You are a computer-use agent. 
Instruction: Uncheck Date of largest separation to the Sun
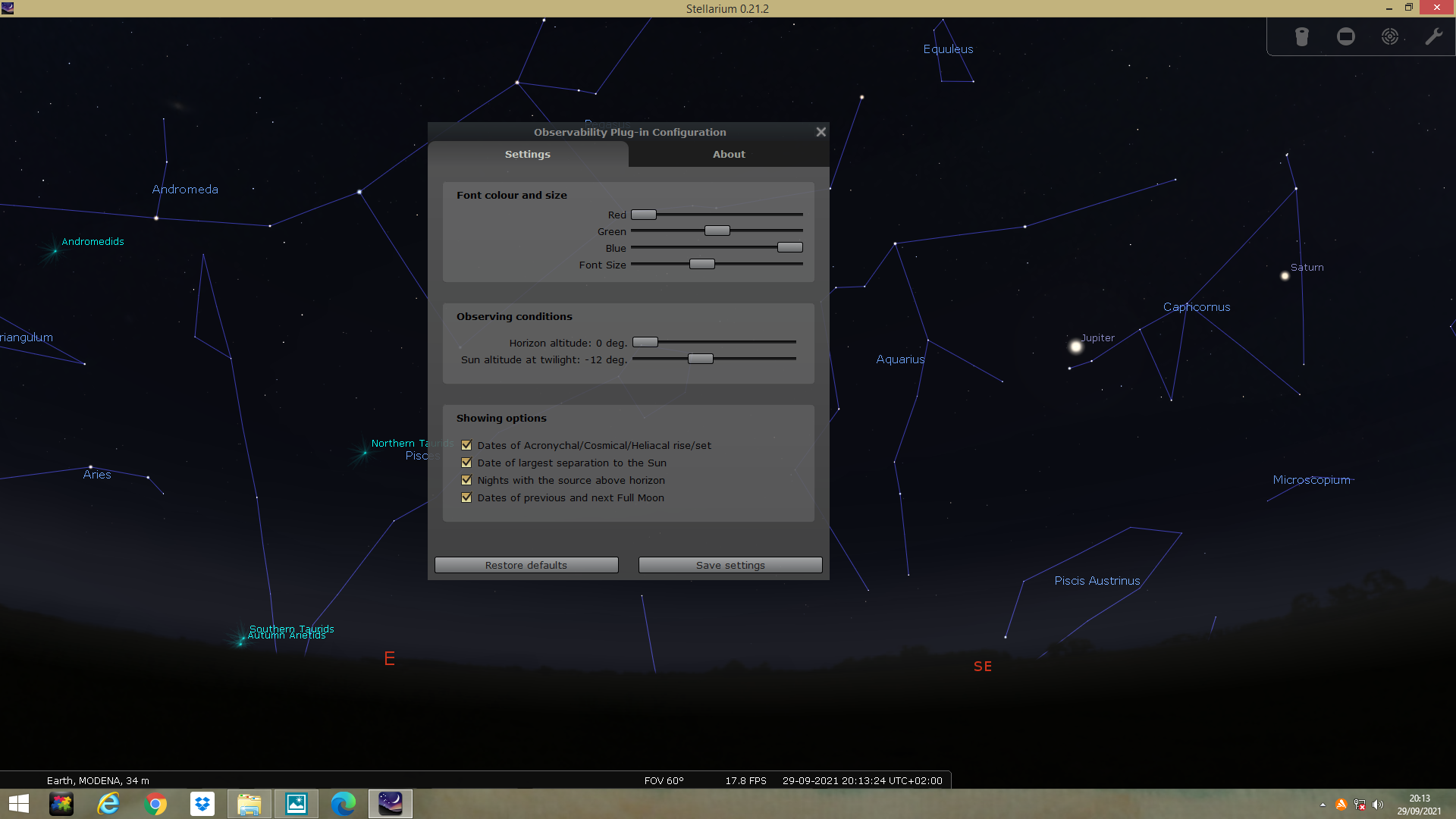466,463
